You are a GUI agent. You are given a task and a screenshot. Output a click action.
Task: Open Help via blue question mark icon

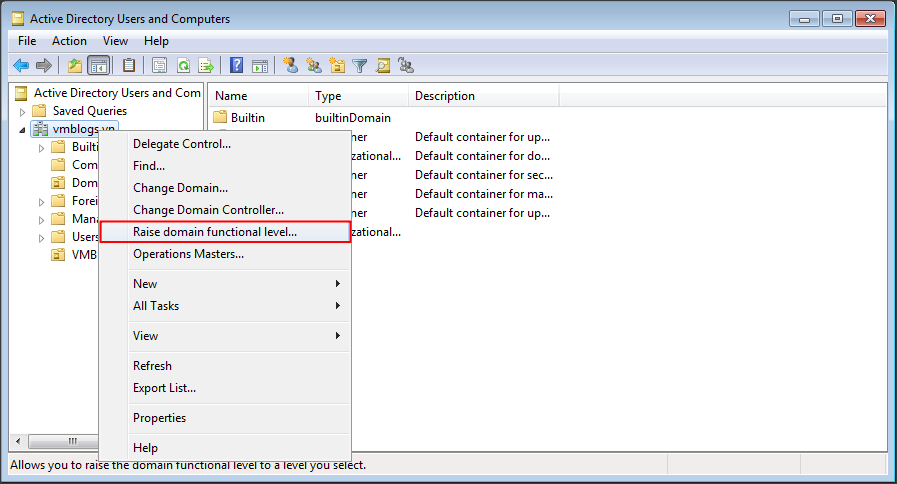pyautogui.click(x=237, y=66)
